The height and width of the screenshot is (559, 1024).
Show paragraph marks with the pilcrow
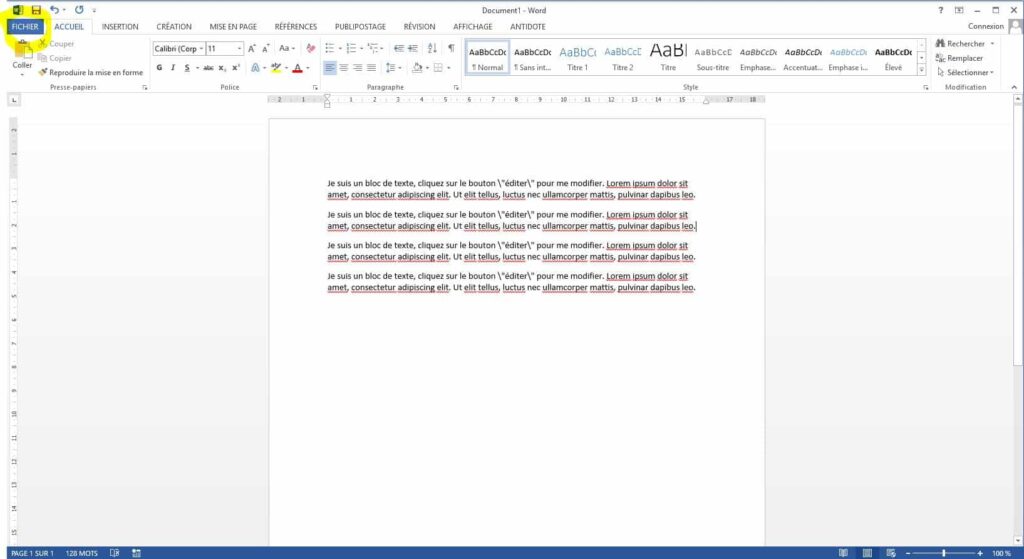click(451, 48)
